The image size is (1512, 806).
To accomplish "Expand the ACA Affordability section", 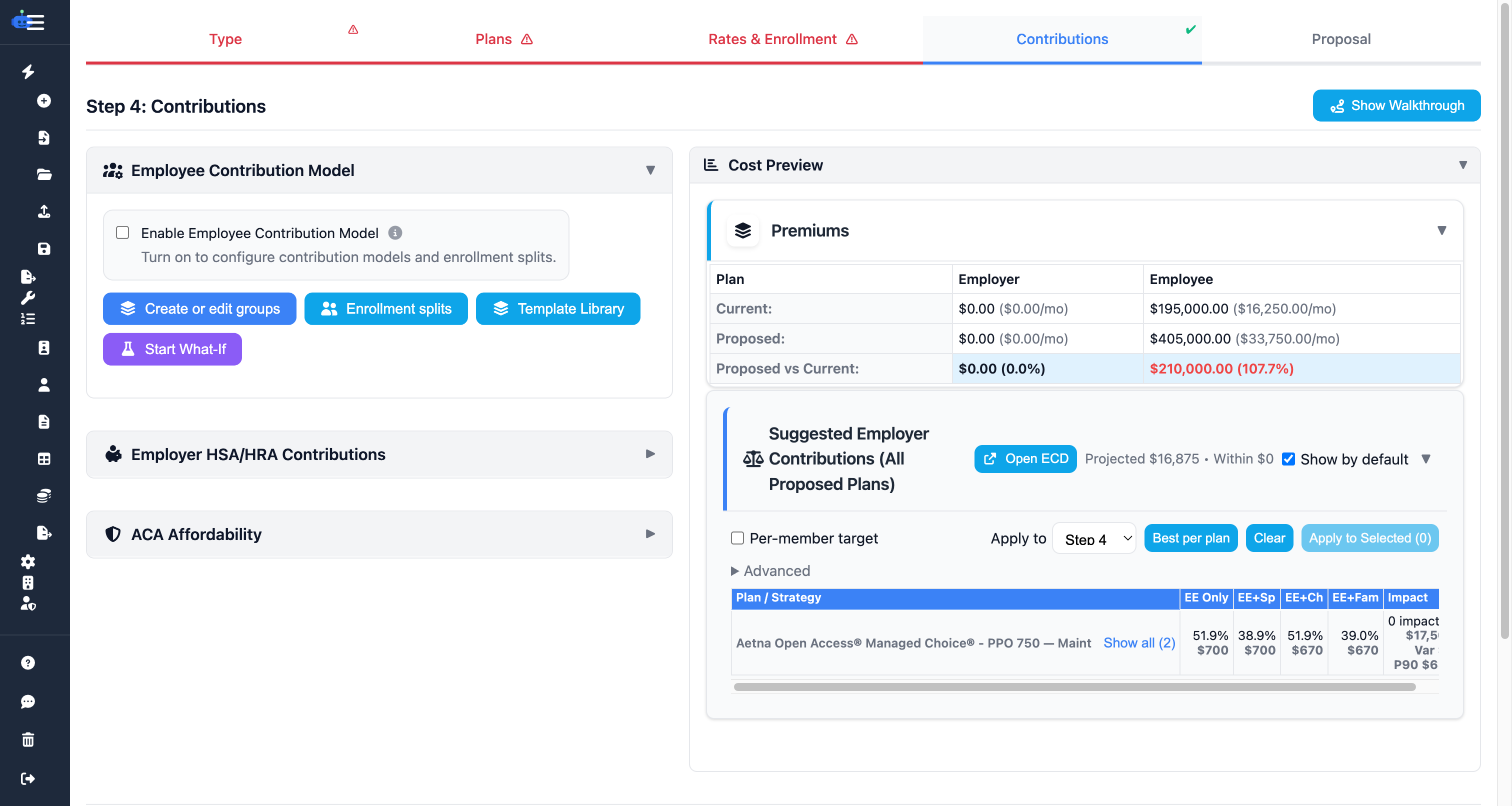I will click(x=379, y=534).
